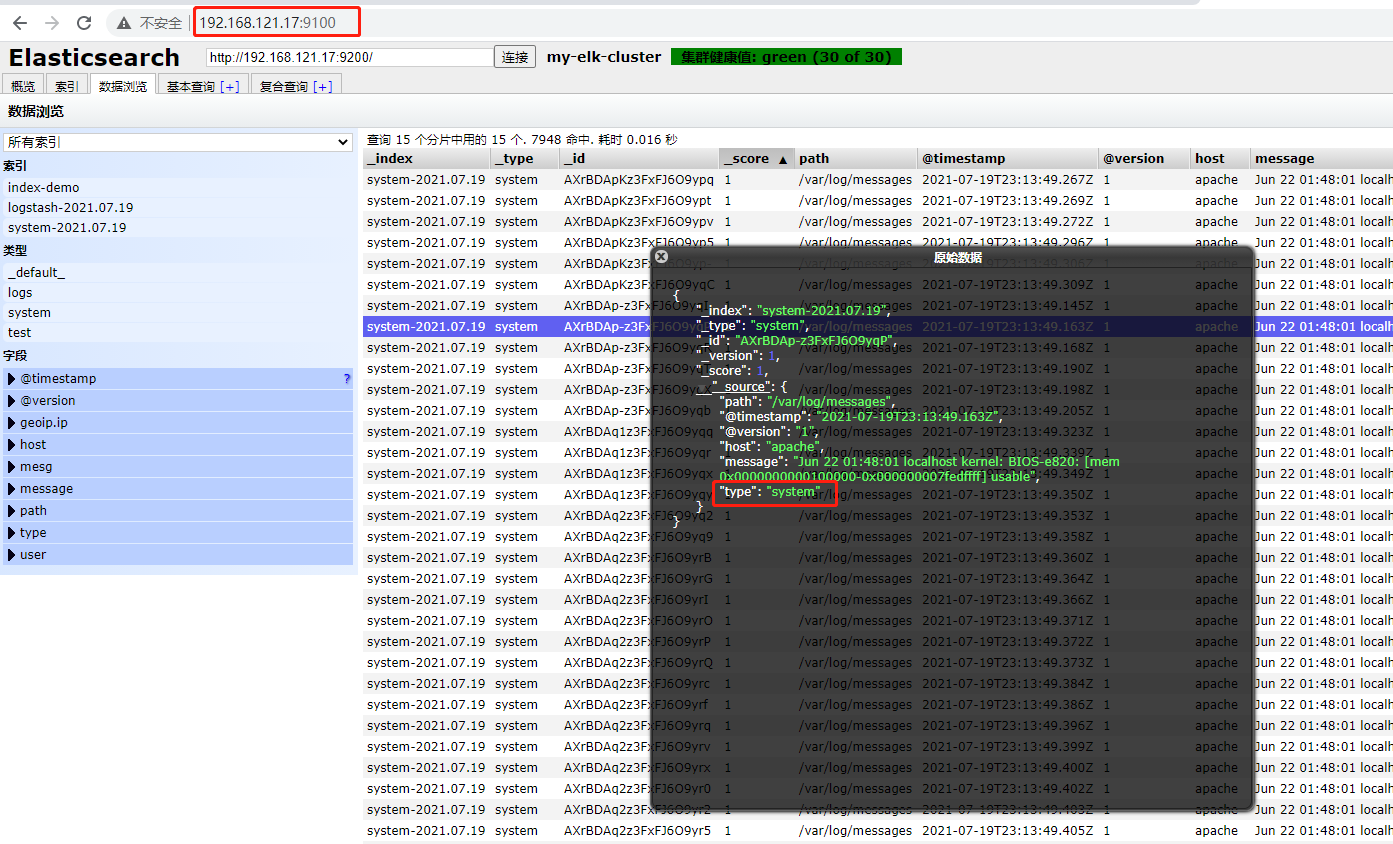
Task: Click the @timestamp field help question mark
Action: 347,379
